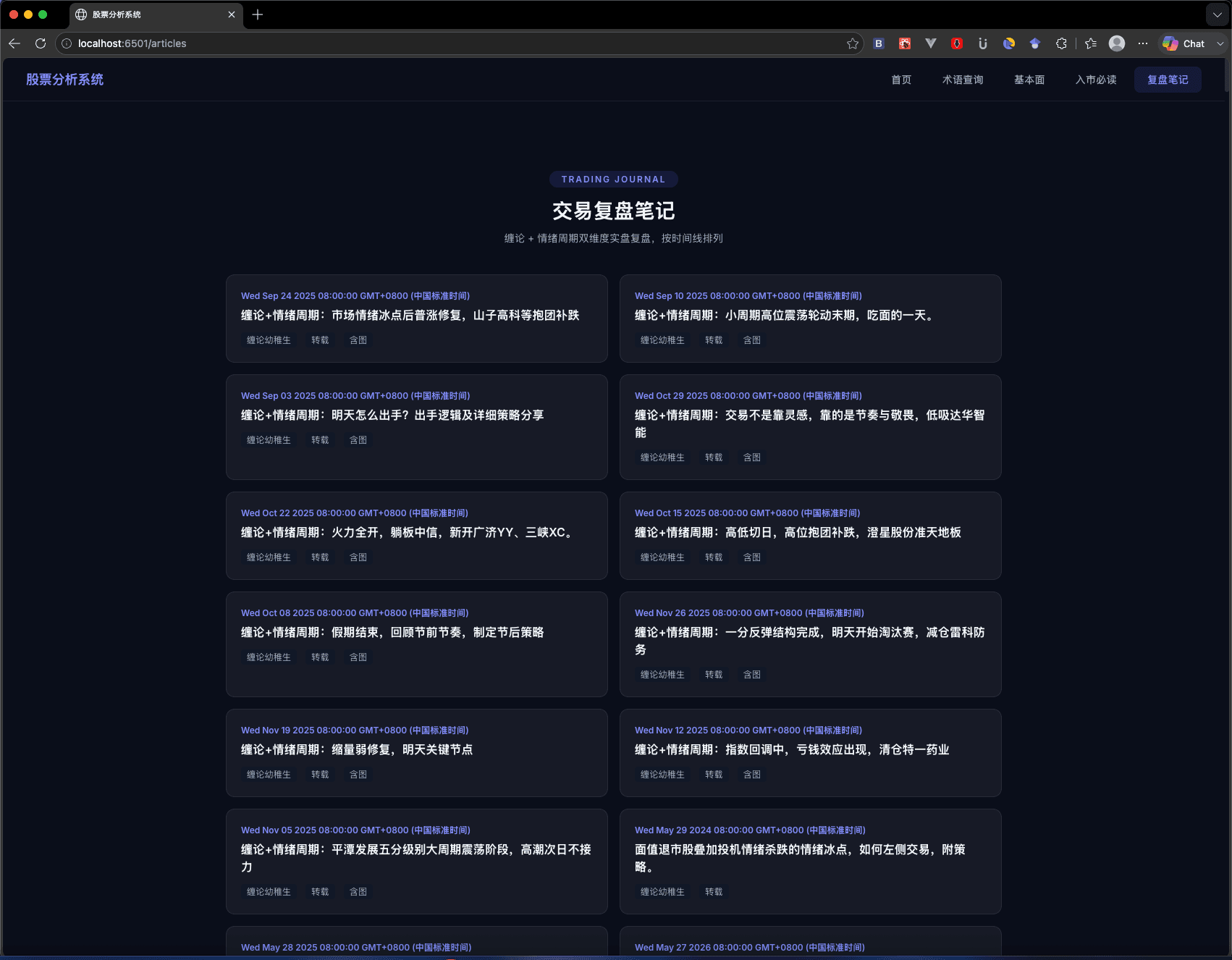Screen dimensions: 1232x960
Task: Open the extensions puzzle icon
Action: coord(1061,43)
